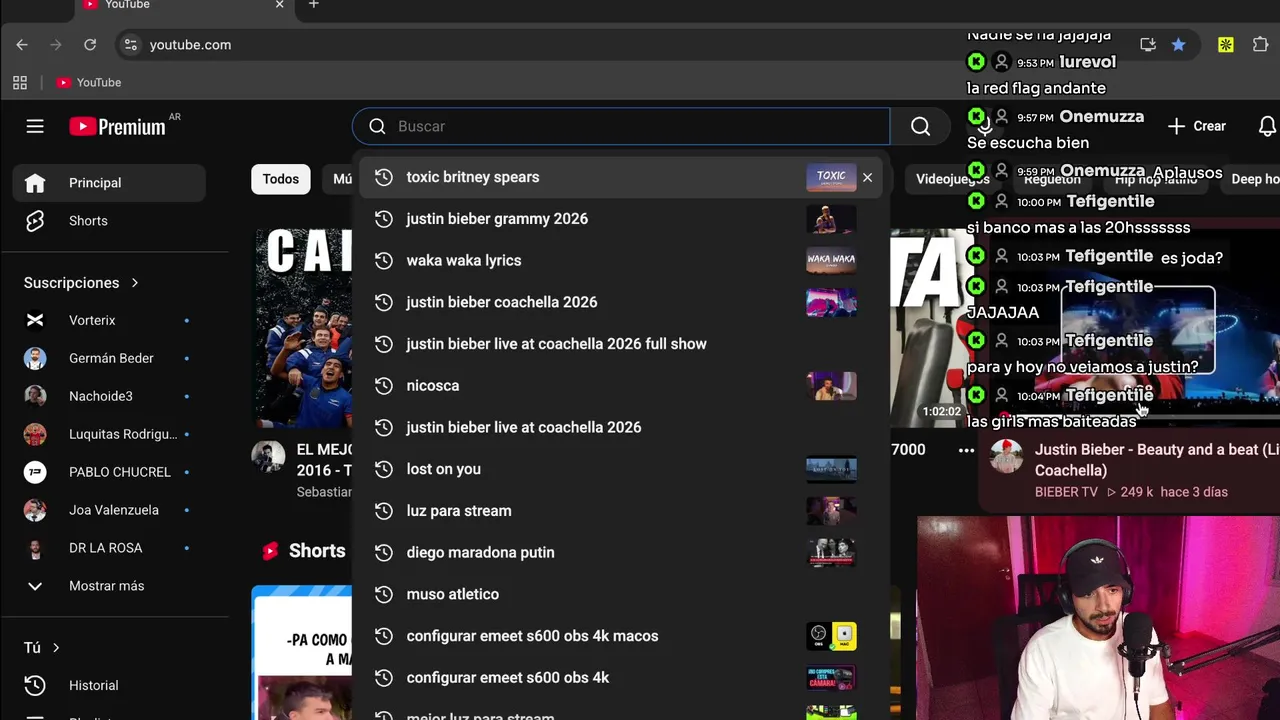Image resolution: width=1280 pixels, height=720 pixels.
Task: Open Shorts in the sidebar
Action: click(x=109, y=221)
